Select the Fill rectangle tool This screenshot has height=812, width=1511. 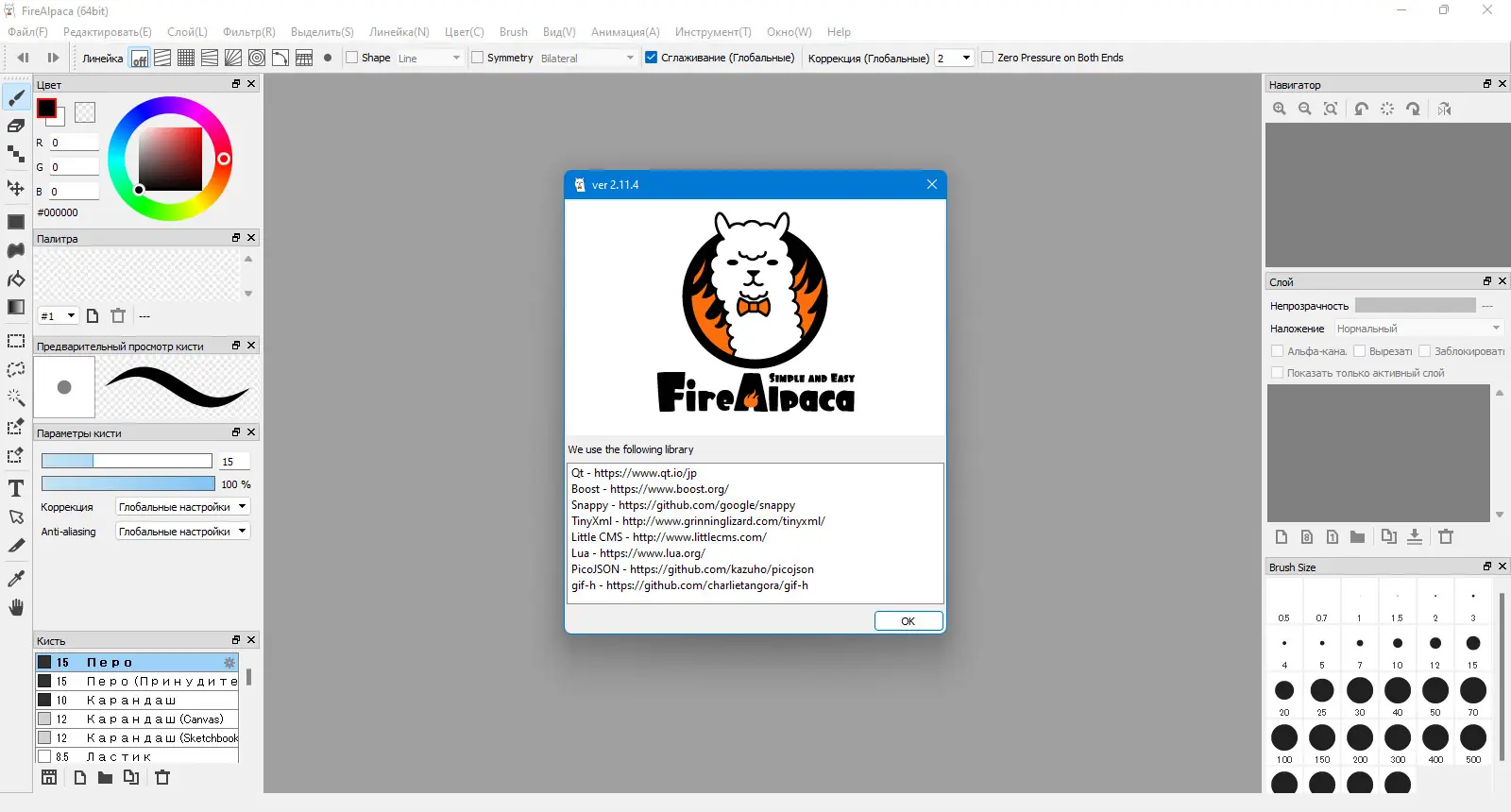pos(16,222)
